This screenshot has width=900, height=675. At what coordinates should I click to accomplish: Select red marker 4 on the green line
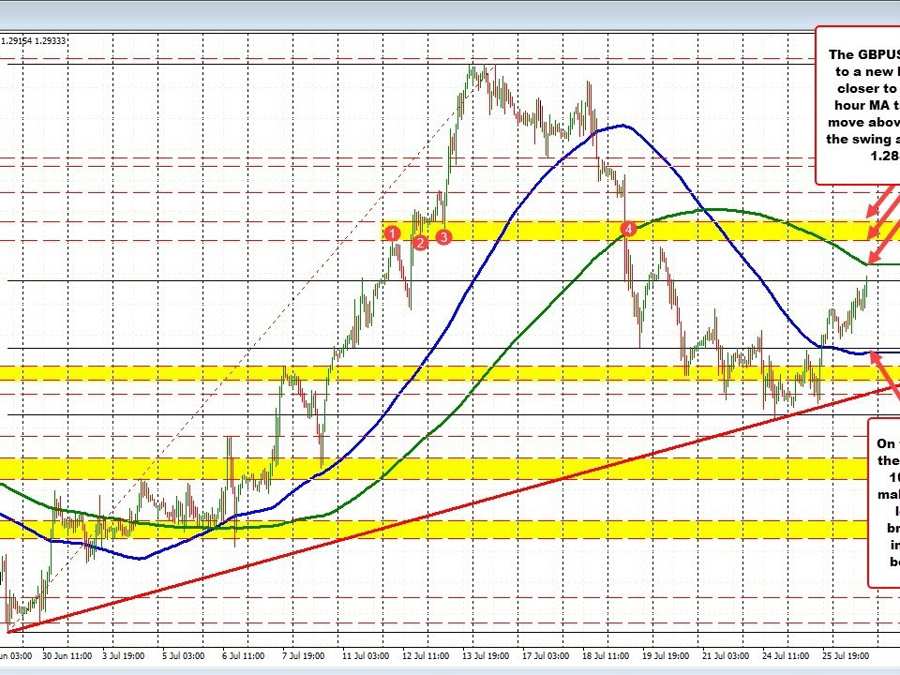tap(628, 230)
